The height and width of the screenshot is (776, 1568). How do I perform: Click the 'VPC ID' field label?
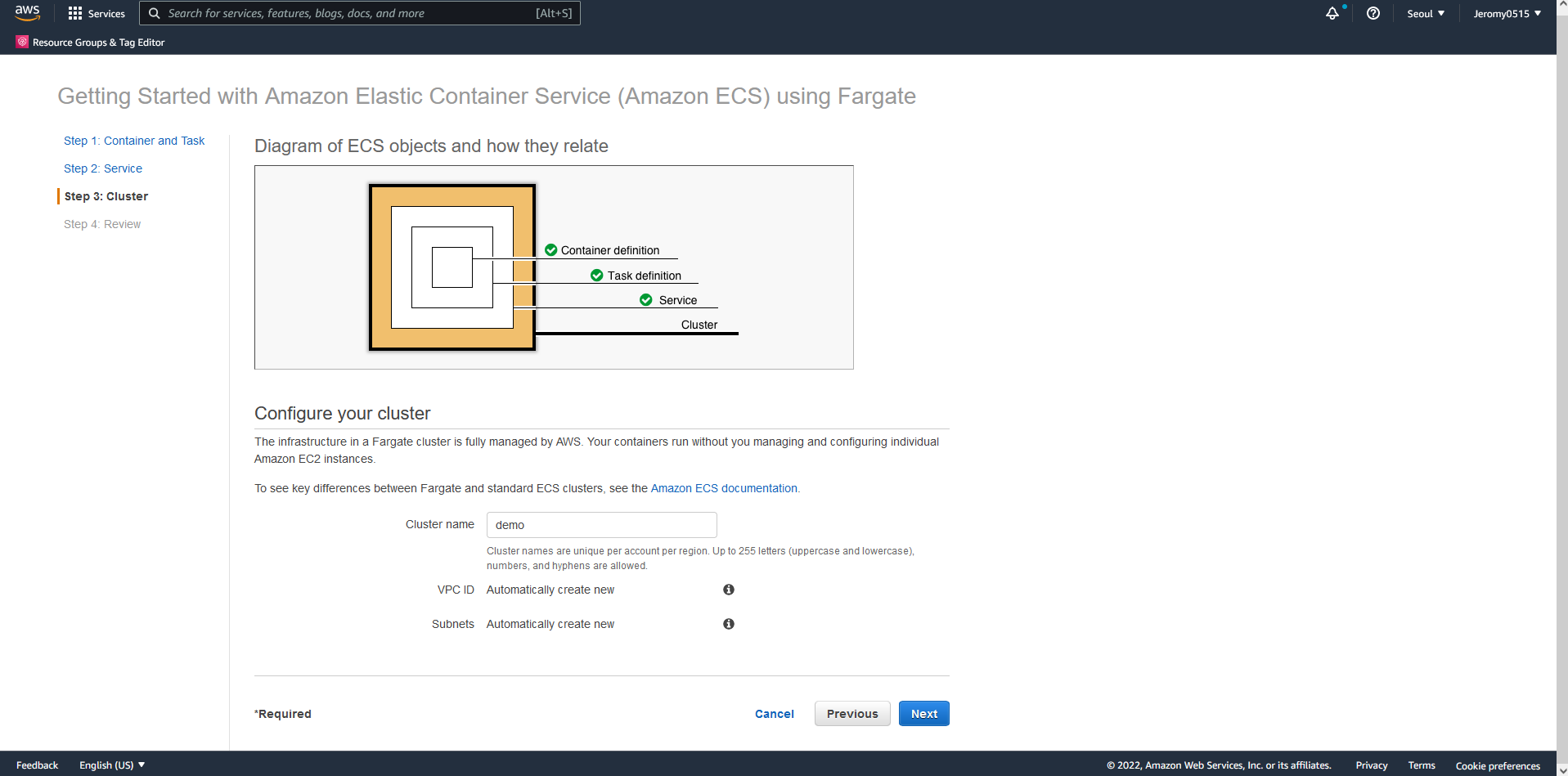(x=456, y=590)
